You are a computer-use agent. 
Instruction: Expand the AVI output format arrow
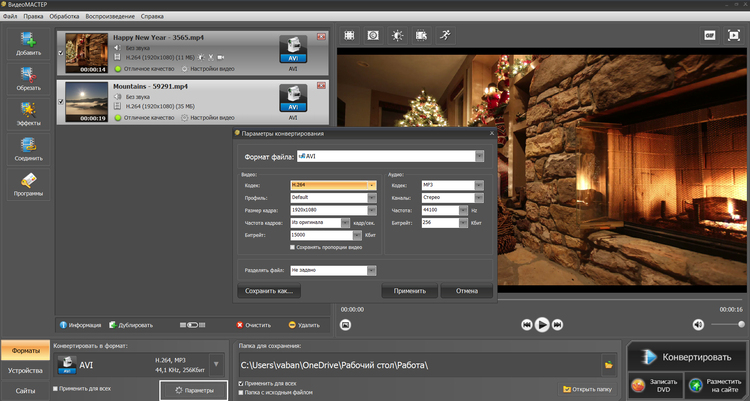click(x=216, y=365)
